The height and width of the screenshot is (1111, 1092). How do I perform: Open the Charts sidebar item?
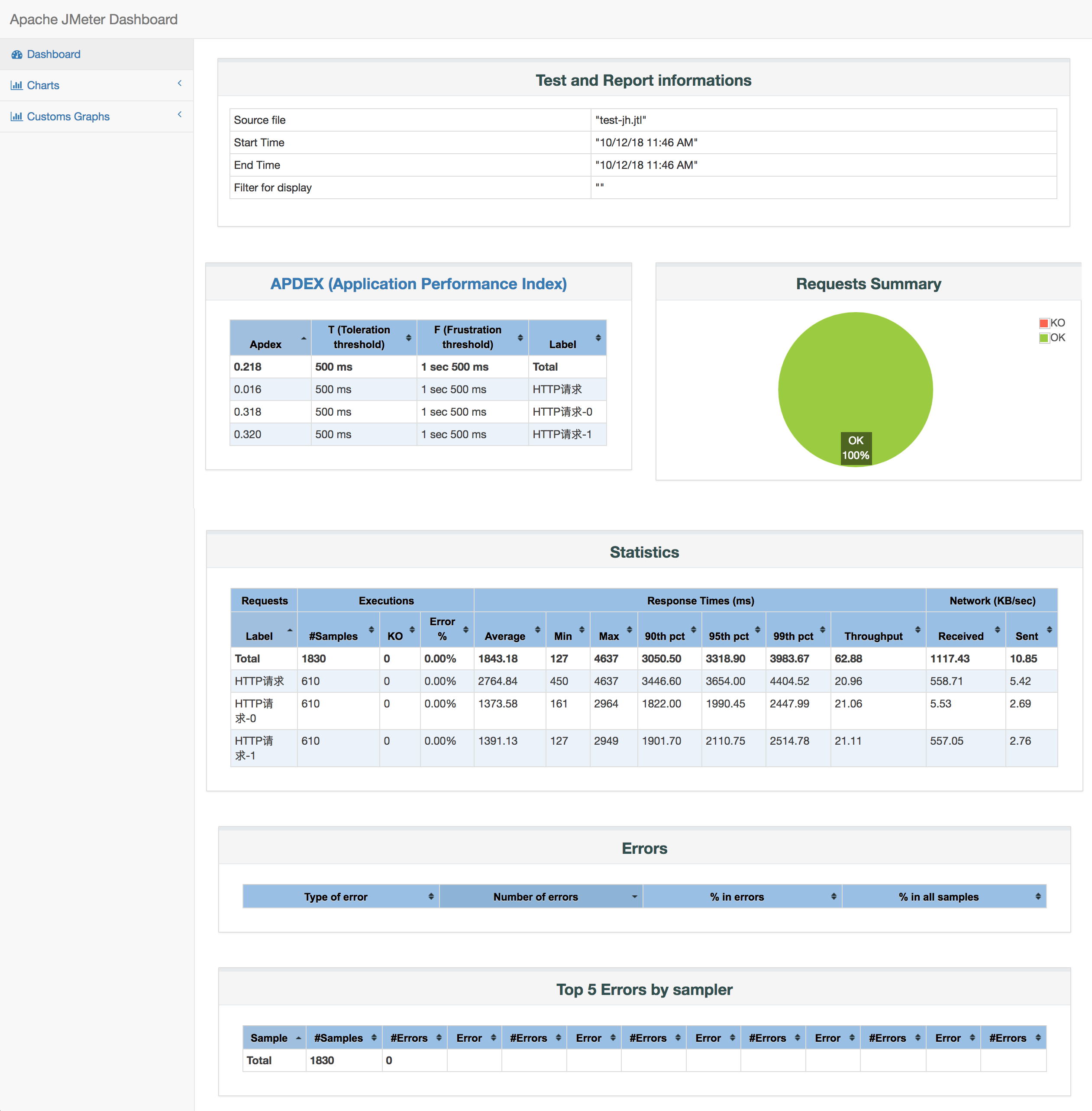click(x=97, y=85)
